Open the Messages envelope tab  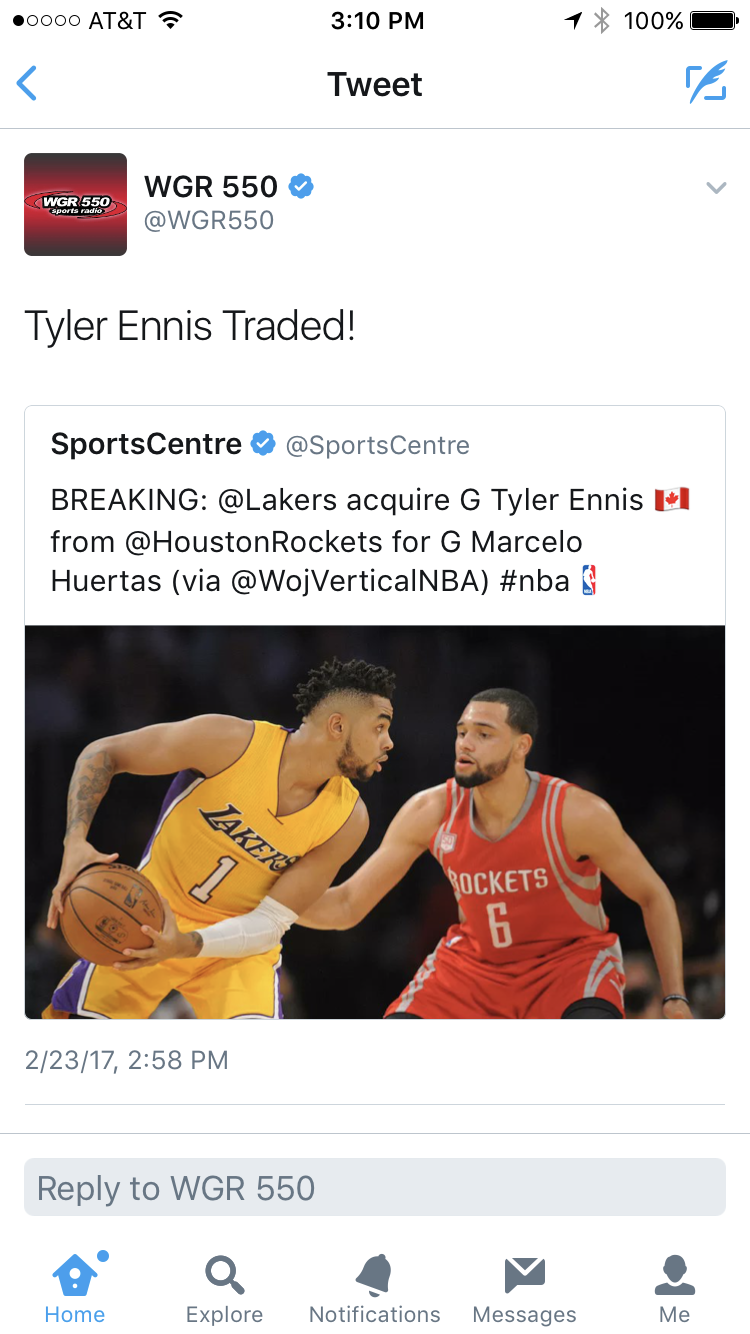click(525, 1288)
